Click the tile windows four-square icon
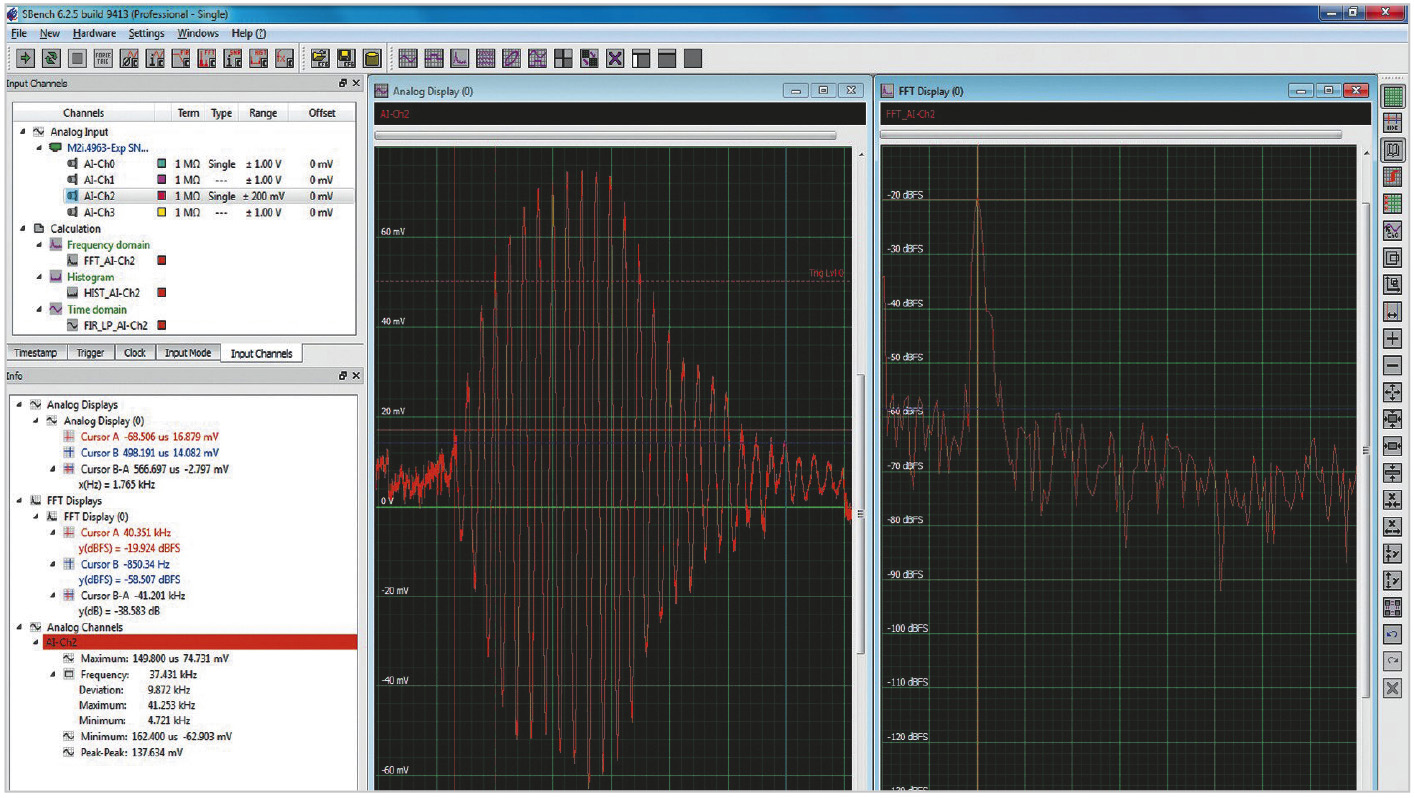1414x798 pixels. [x=563, y=58]
